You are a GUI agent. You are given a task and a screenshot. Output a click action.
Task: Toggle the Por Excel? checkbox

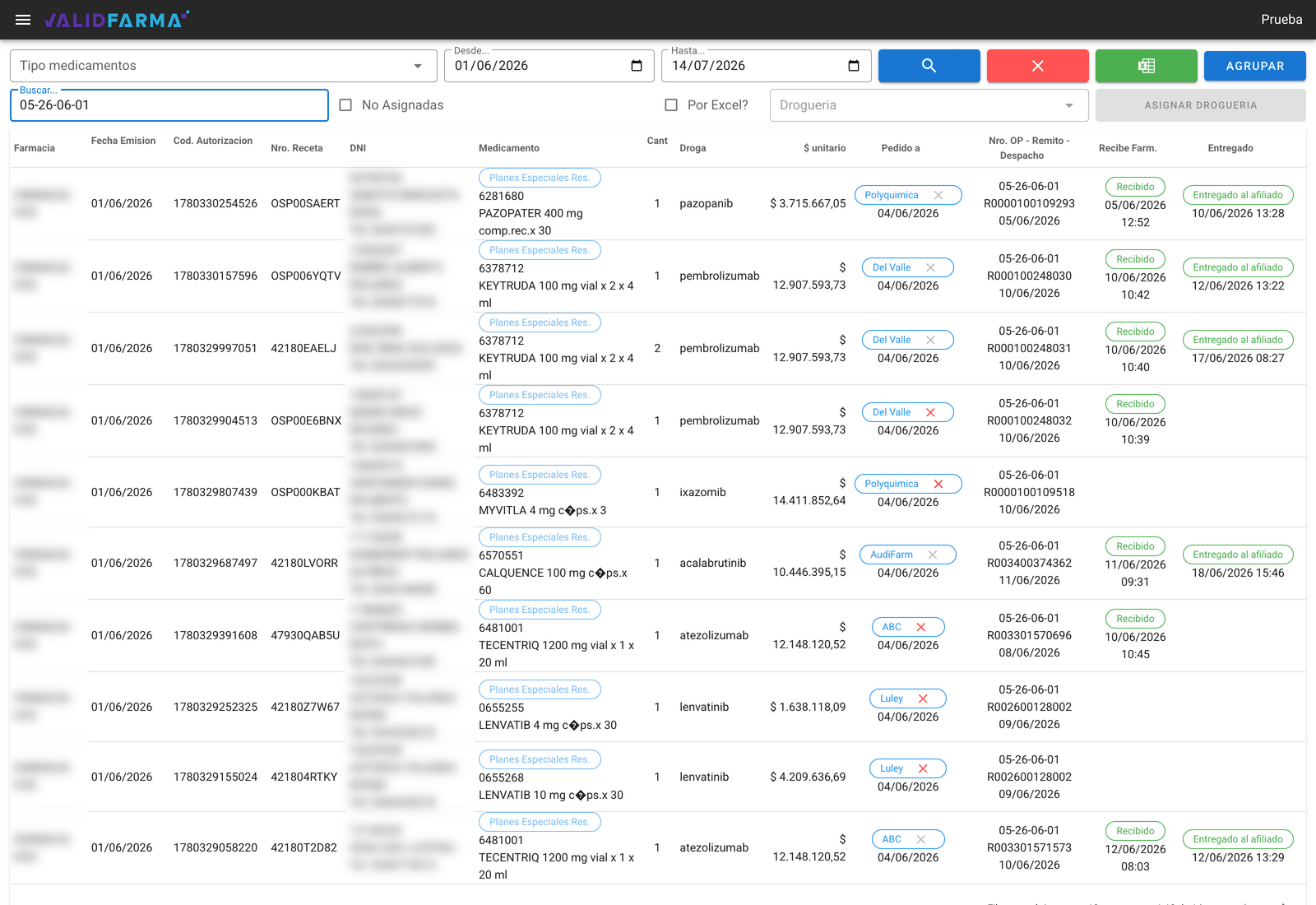(671, 105)
